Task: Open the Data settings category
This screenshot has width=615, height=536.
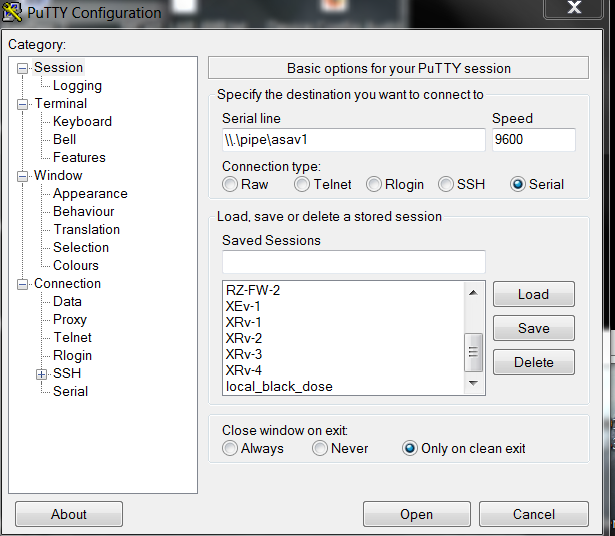Action: pos(67,302)
